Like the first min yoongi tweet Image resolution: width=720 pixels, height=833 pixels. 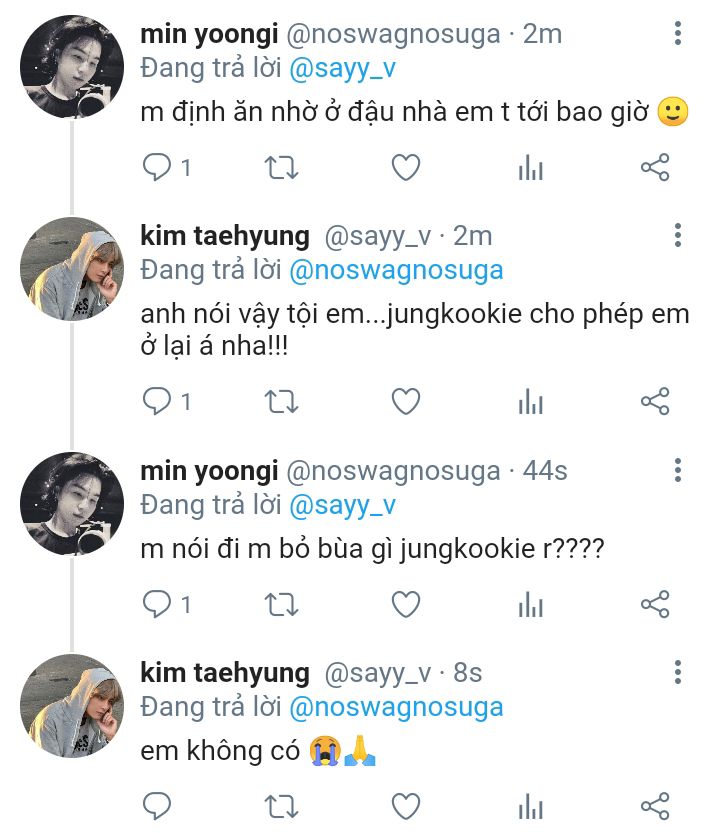pyautogui.click(x=405, y=168)
